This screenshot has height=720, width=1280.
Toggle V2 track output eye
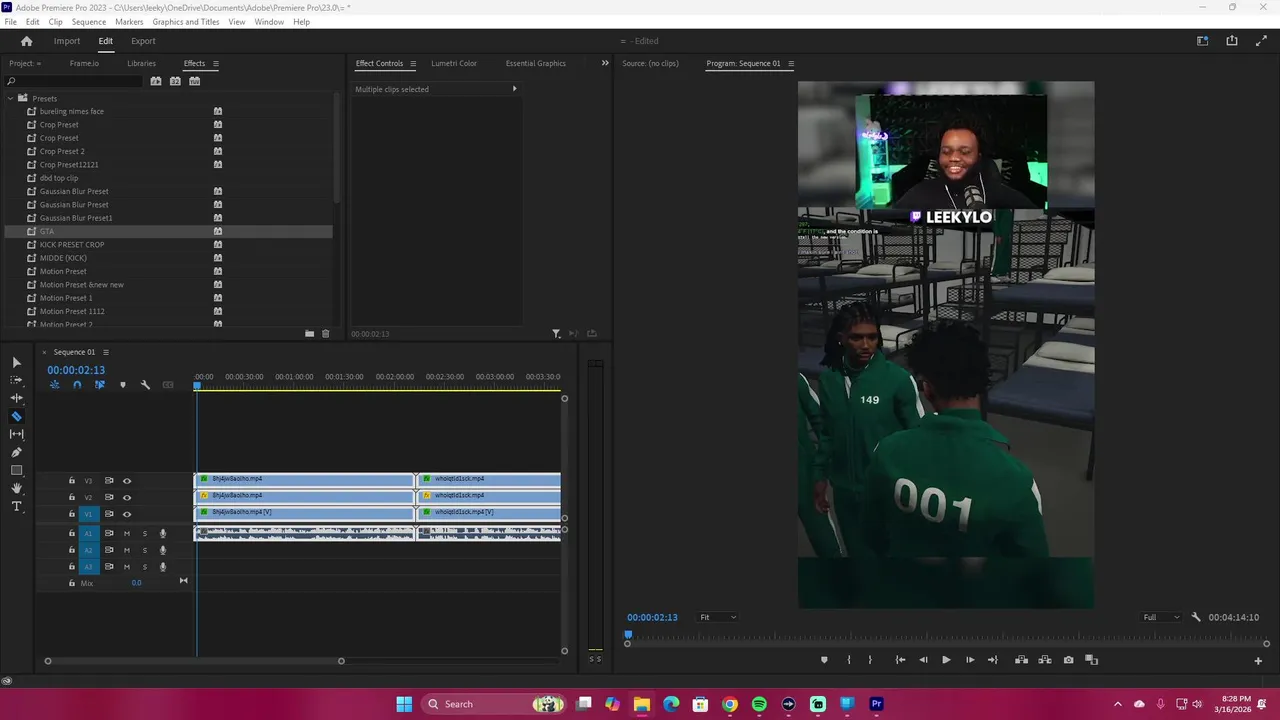[126, 497]
